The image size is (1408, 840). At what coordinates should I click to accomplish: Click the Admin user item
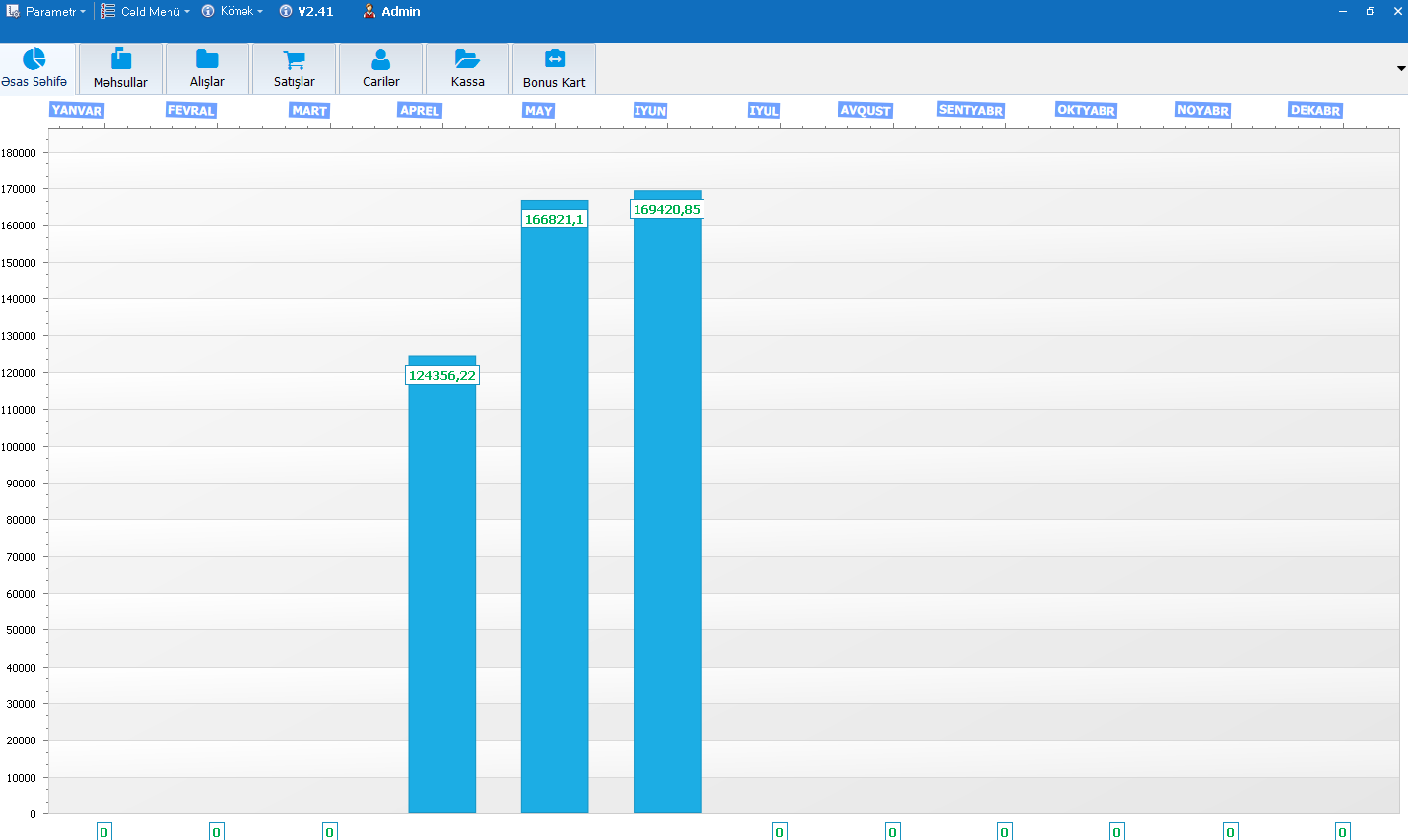click(391, 11)
